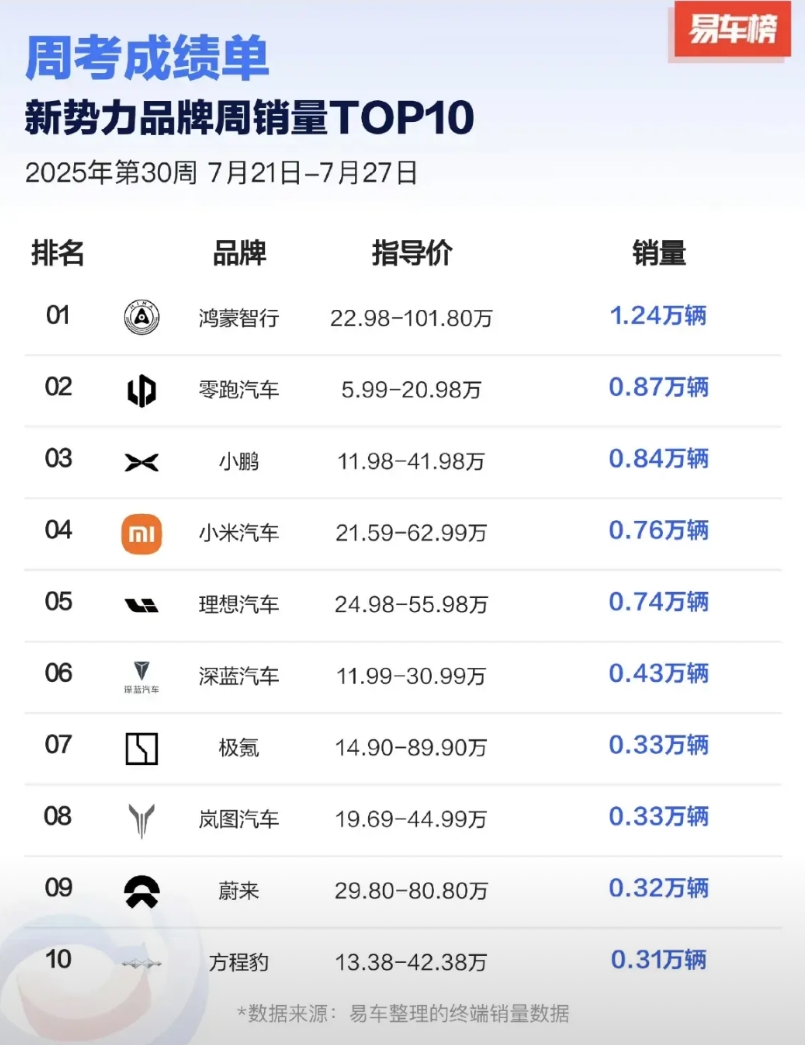The image size is (805, 1045).
Task: Click rank number 03
Action: 58,458
